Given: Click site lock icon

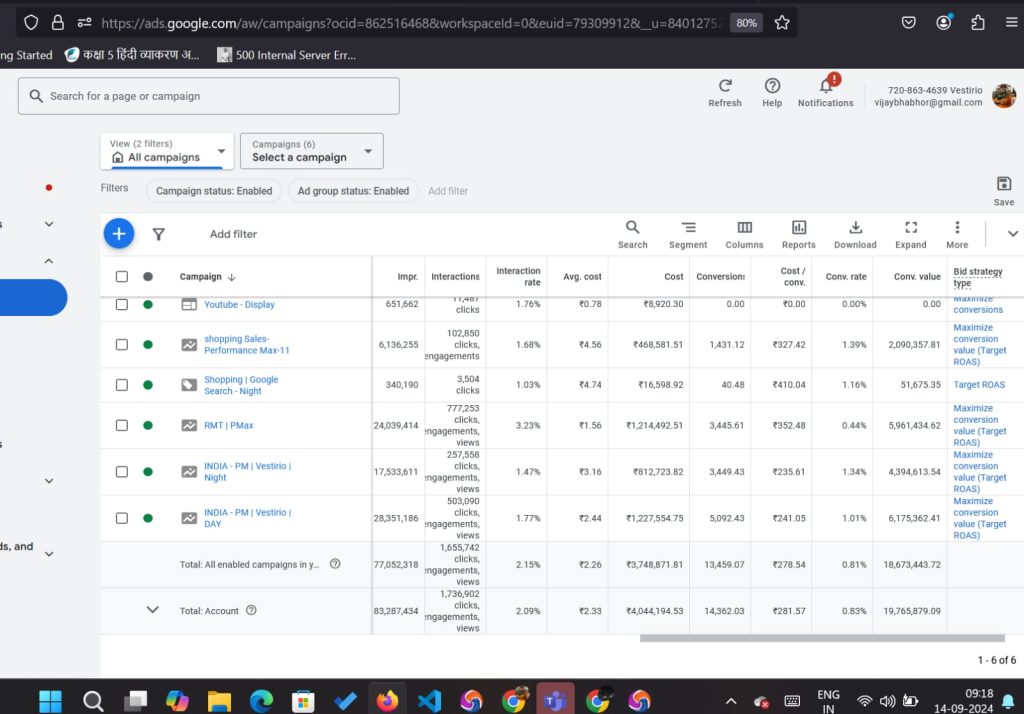Looking at the screenshot, I should [x=57, y=23].
